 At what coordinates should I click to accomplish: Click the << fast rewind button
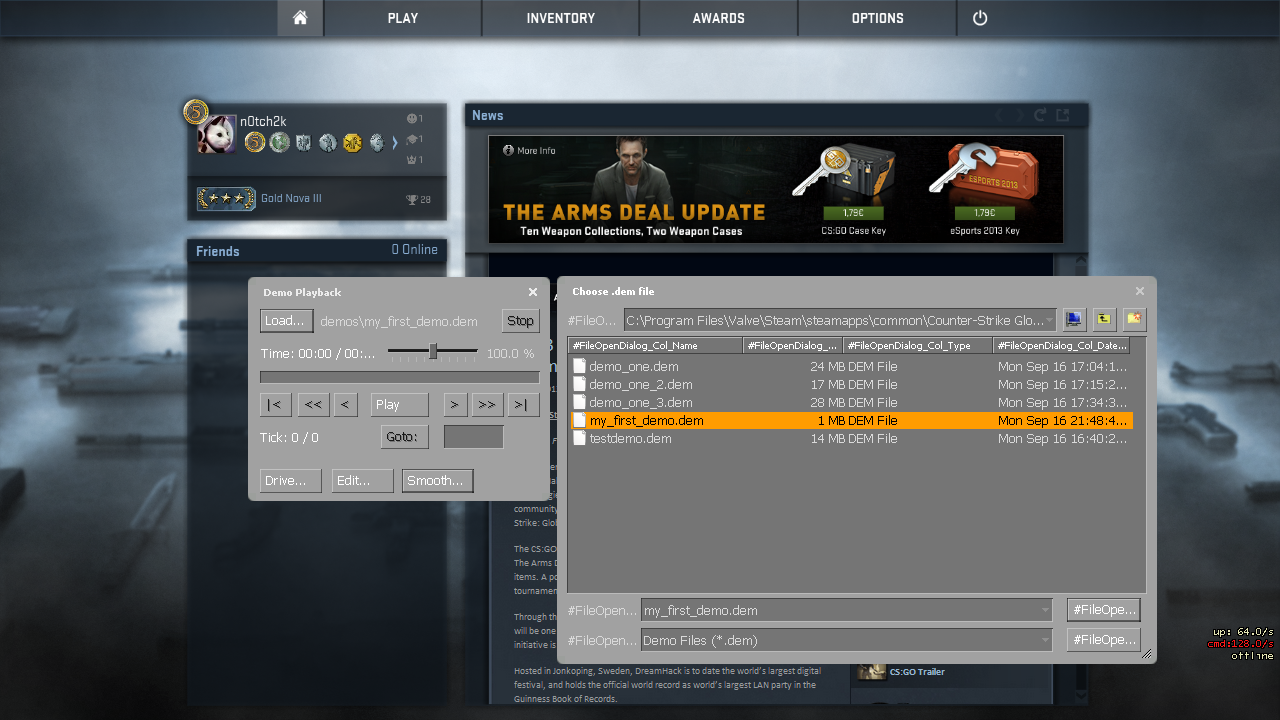(313, 405)
